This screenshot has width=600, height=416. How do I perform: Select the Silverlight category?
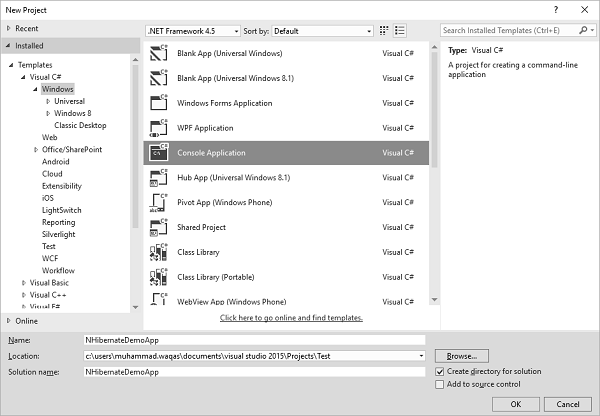(x=59, y=235)
